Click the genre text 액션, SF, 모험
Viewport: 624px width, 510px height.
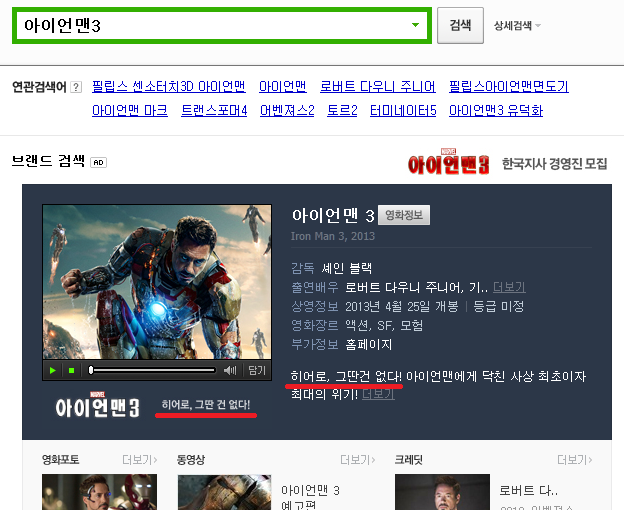point(384,325)
